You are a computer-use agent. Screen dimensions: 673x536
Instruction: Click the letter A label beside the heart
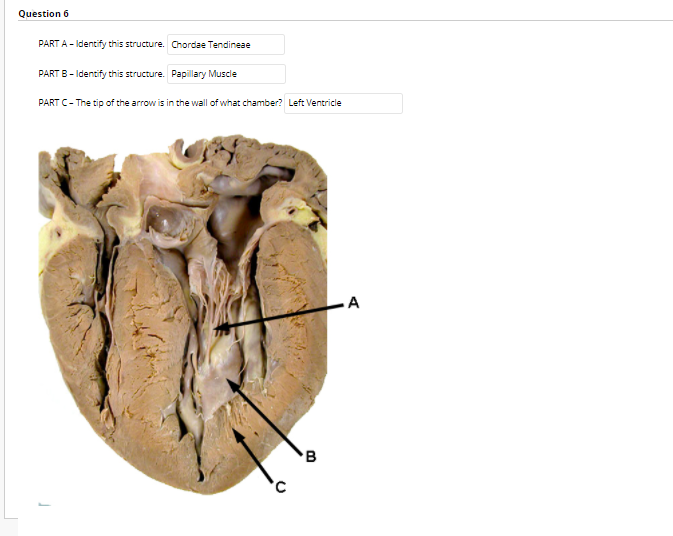coord(353,303)
